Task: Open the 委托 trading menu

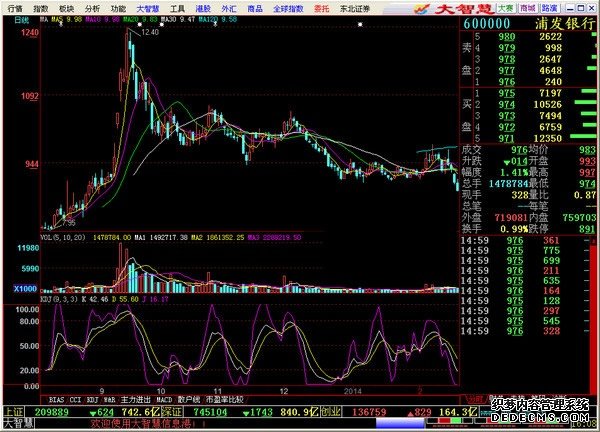Action: pyautogui.click(x=321, y=8)
